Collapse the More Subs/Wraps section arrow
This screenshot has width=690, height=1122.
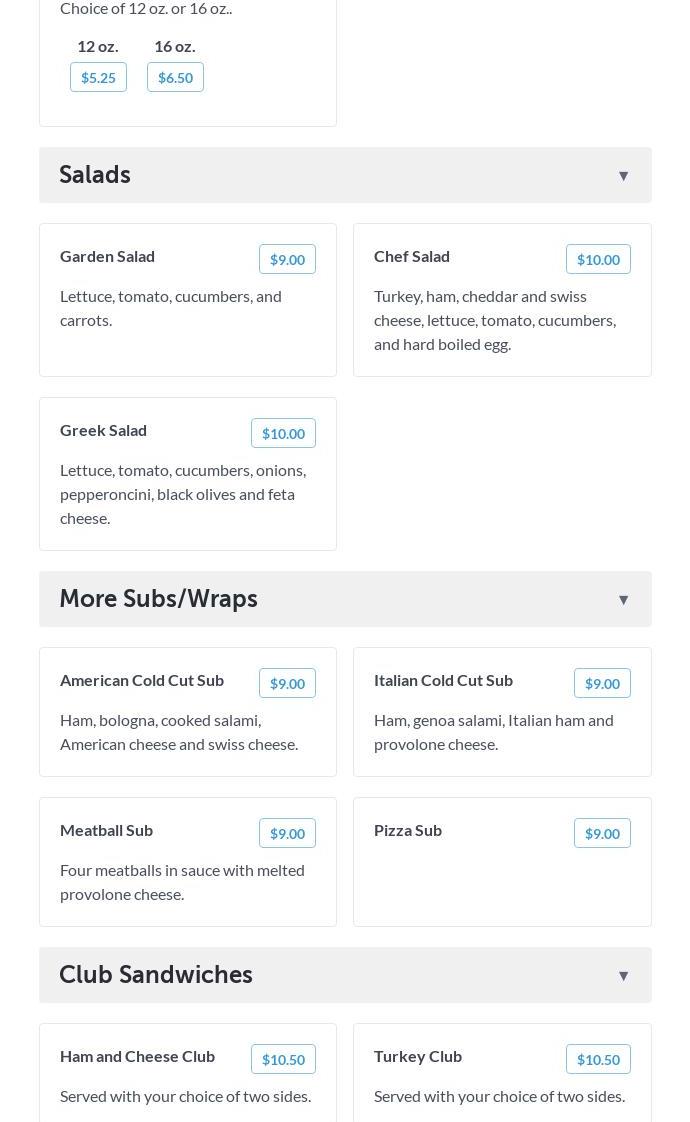tap(623, 600)
